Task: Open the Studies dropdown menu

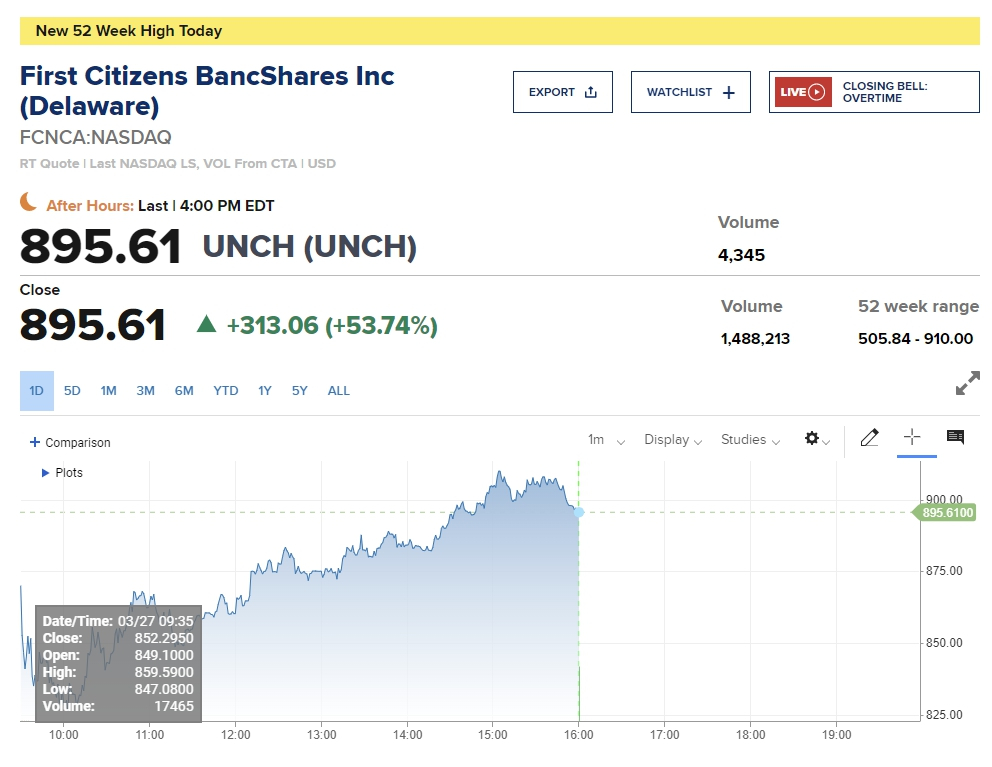Action: coord(750,440)
